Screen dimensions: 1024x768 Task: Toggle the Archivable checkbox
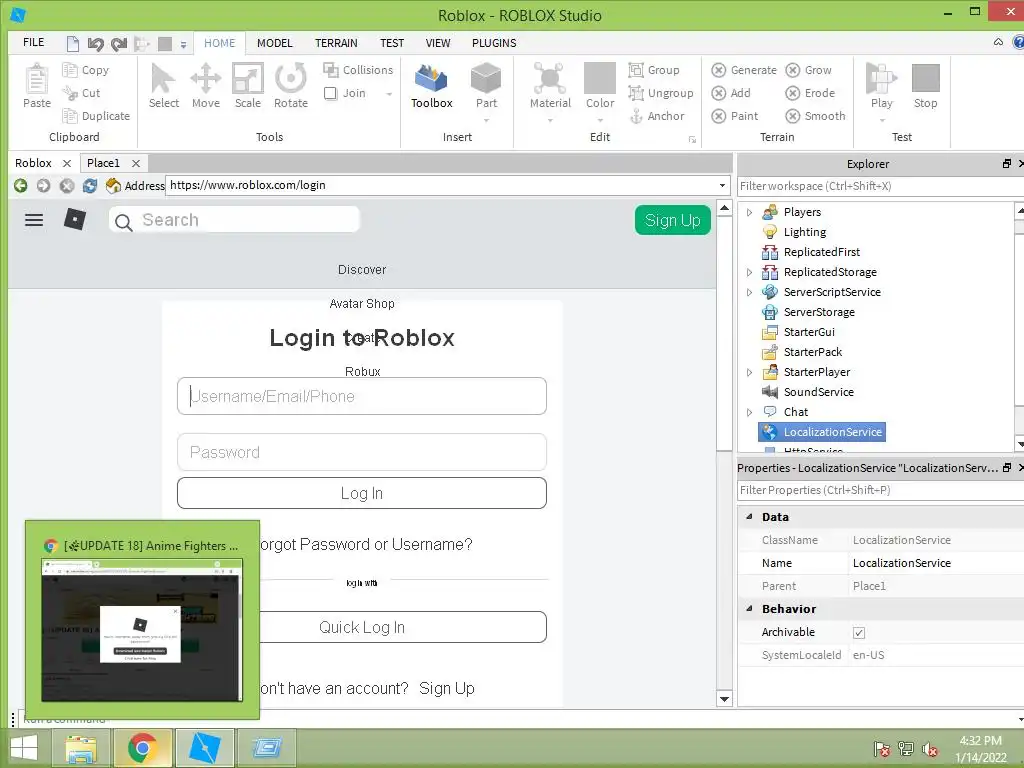(x=859, y=633)
